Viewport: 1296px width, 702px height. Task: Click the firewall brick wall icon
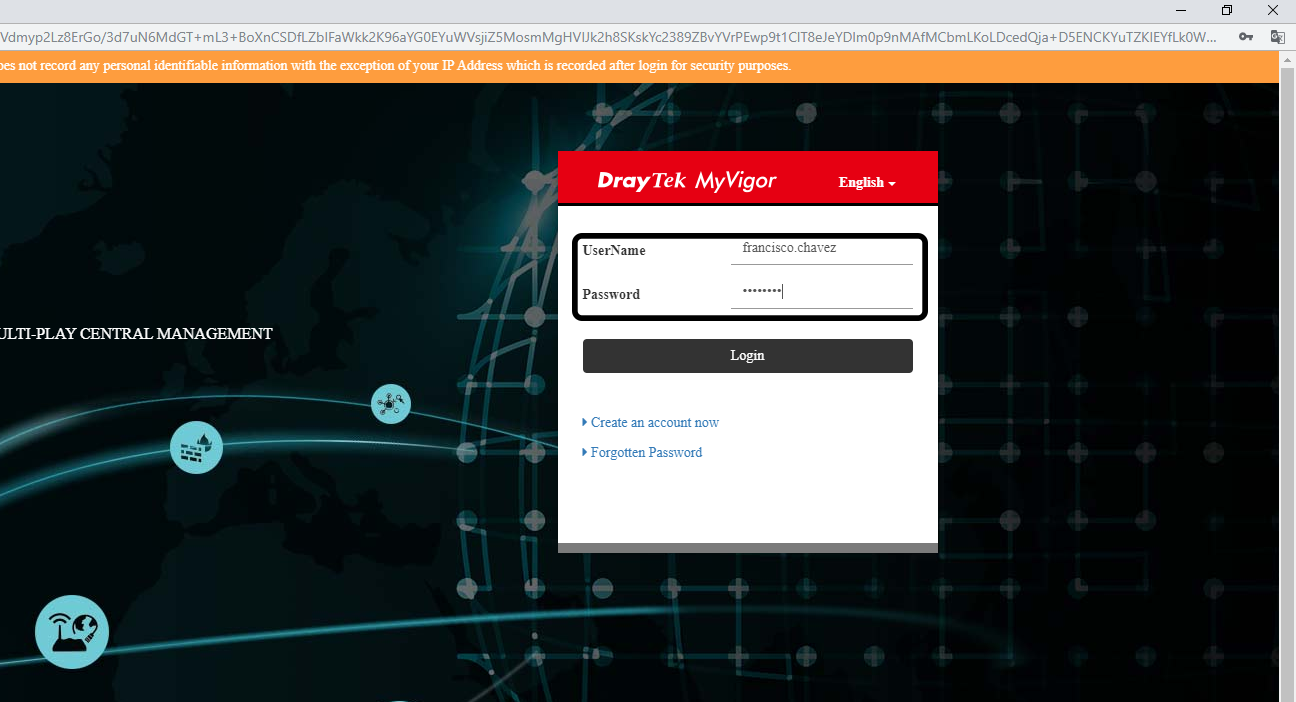tap(196, 448)
